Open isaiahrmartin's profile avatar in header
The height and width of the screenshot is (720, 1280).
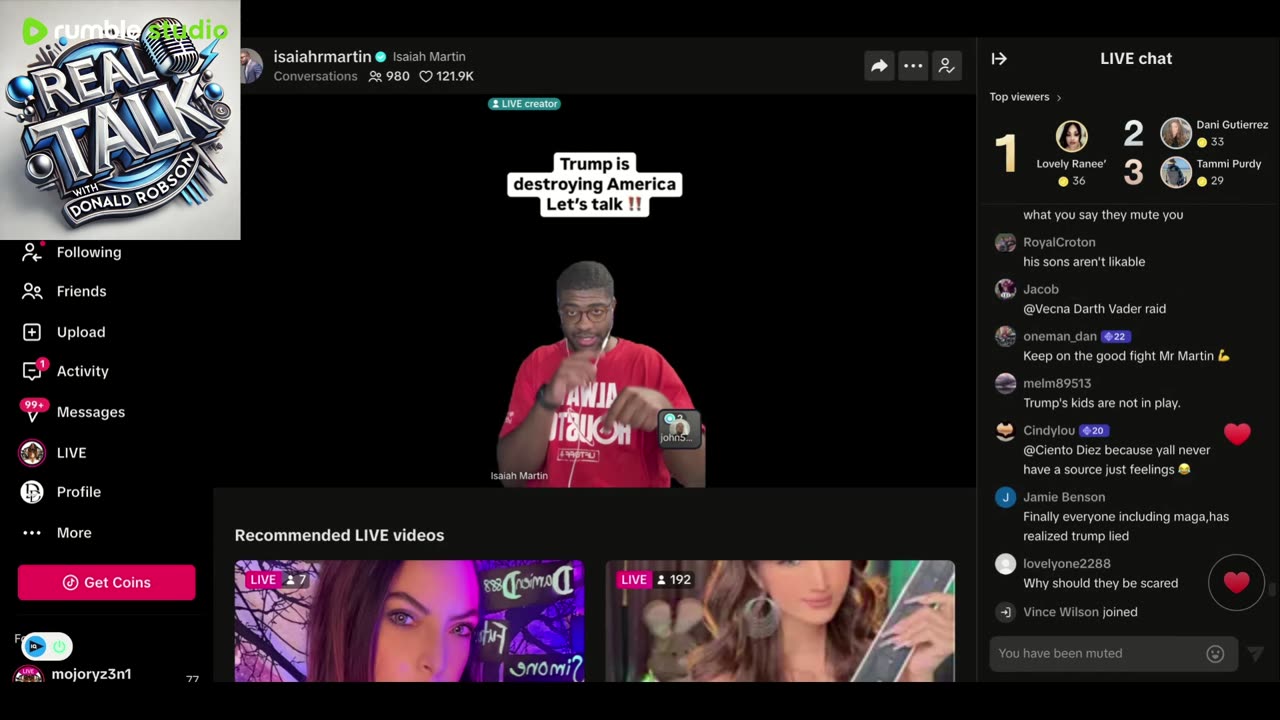(252, 66)
